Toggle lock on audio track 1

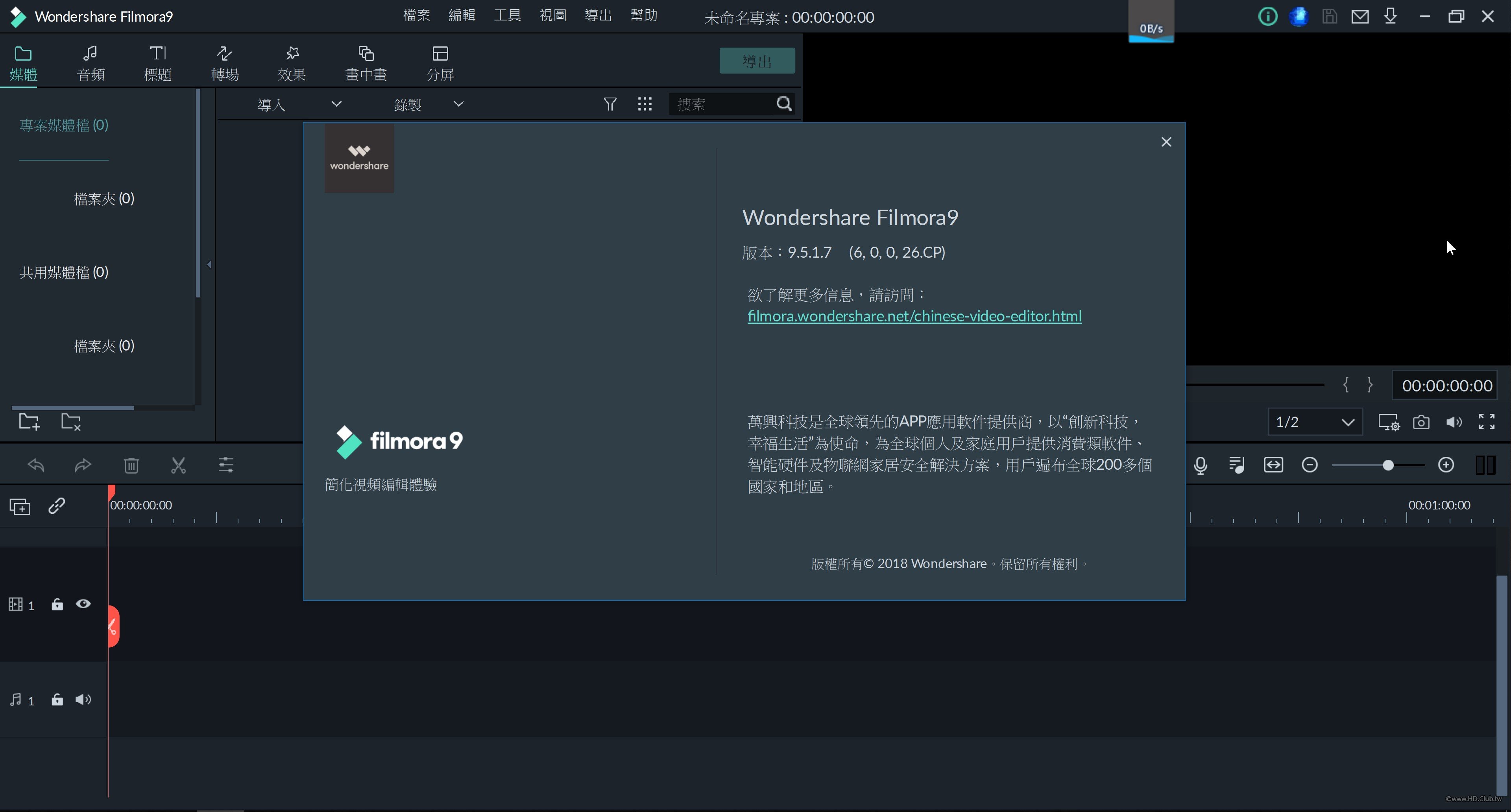point(57,699)
